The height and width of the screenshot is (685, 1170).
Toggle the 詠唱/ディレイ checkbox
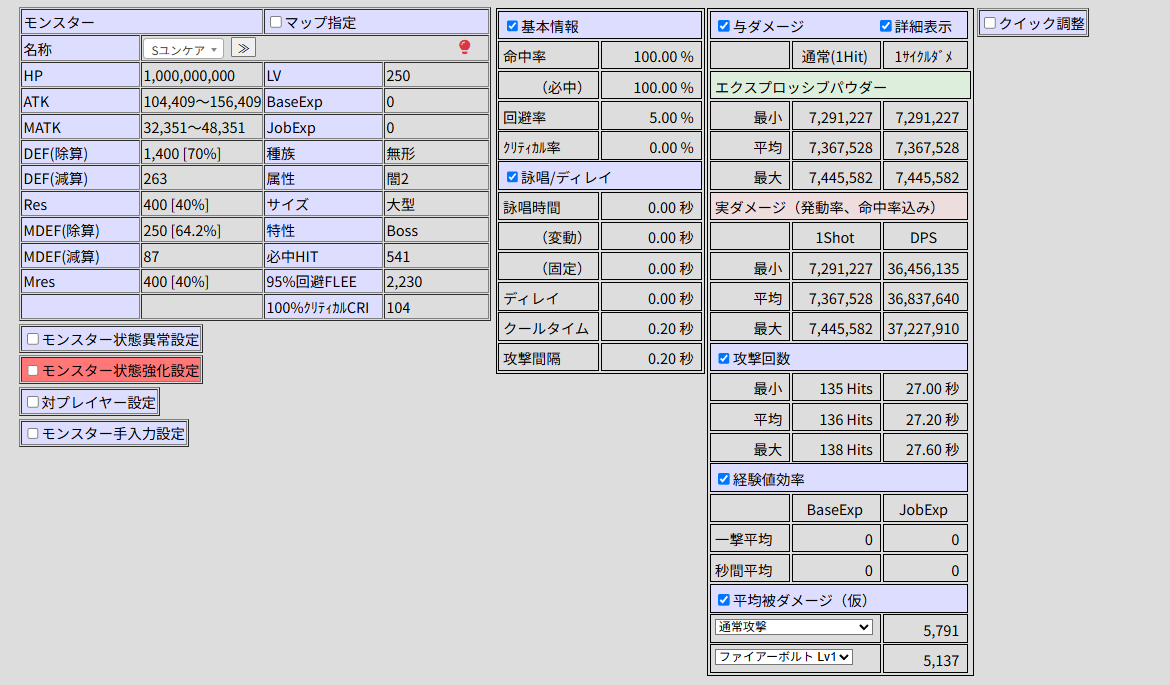tap(513, 177)
